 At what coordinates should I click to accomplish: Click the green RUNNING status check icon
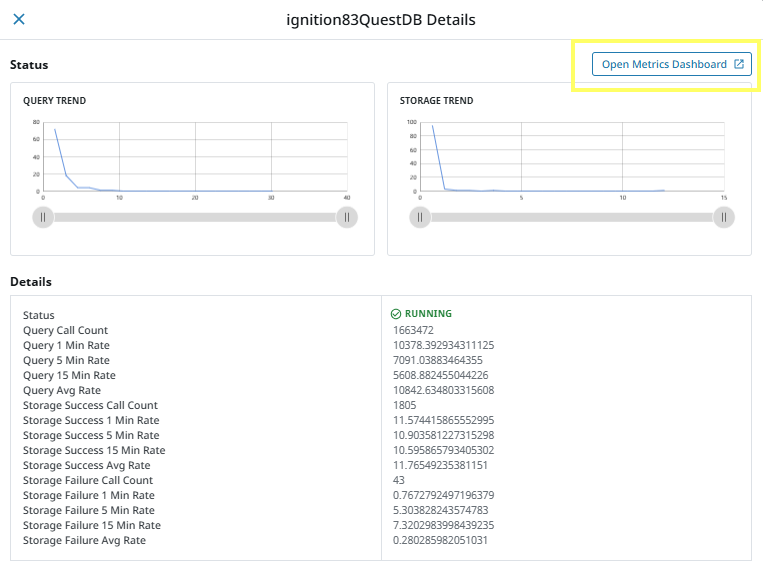tap(396, 314)
